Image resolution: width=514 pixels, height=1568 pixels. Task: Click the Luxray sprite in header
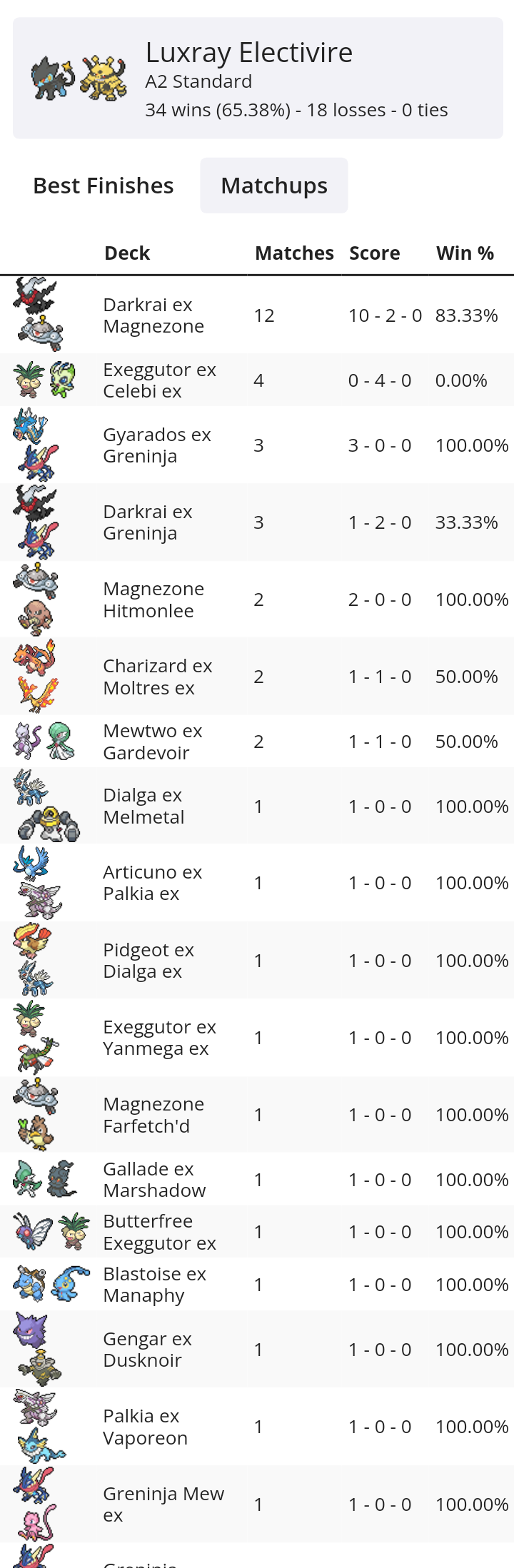(53, 78)
